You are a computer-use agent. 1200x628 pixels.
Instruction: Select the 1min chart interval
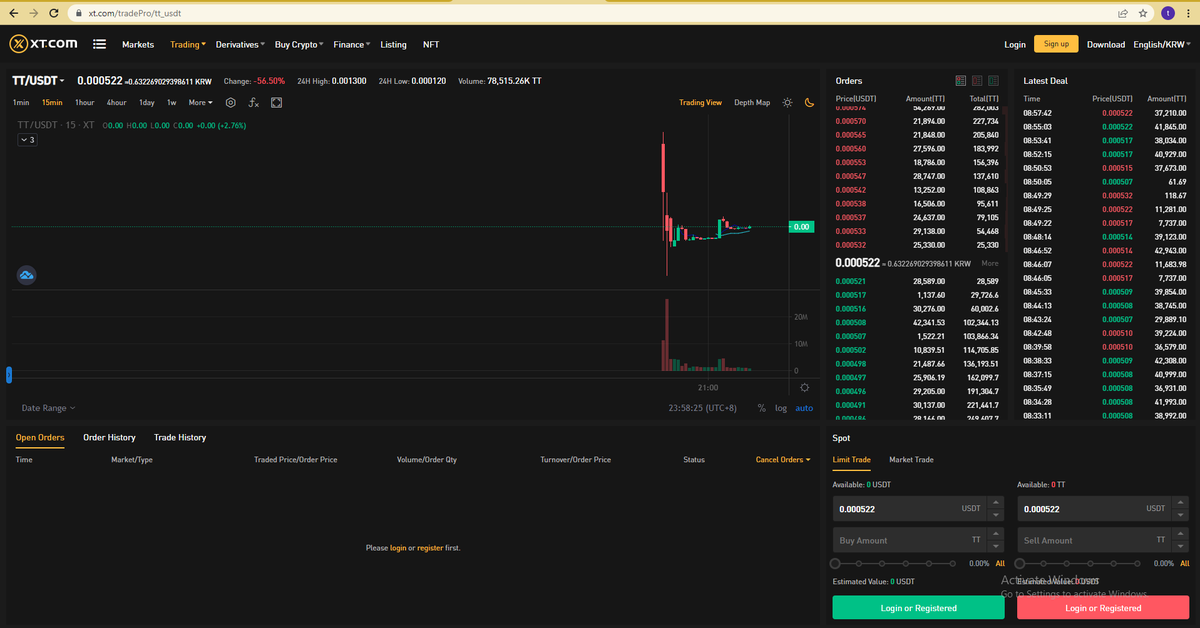[21, 102]
